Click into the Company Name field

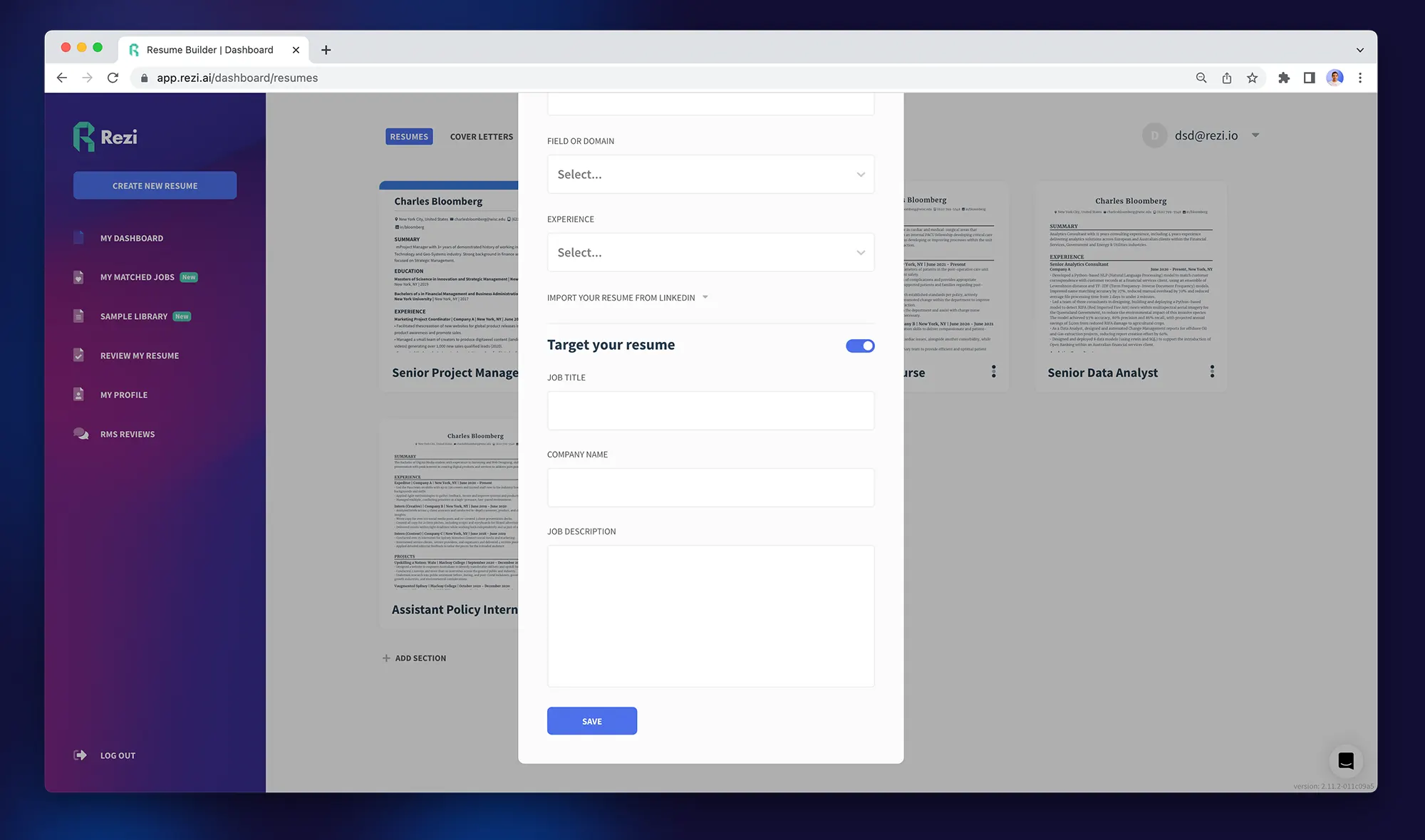point(710,487)
